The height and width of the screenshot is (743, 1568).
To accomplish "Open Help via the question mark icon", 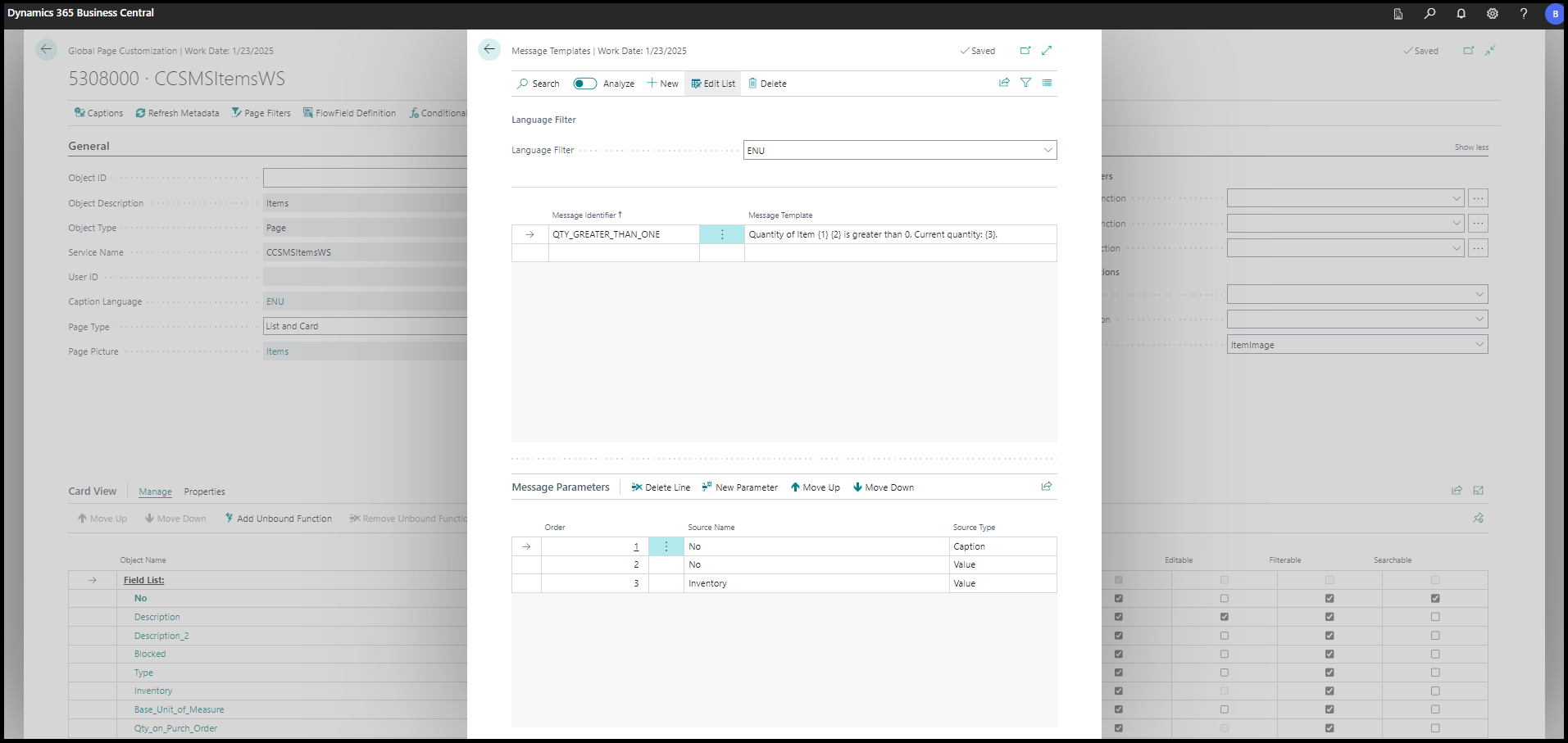I will coord(1523,14).
